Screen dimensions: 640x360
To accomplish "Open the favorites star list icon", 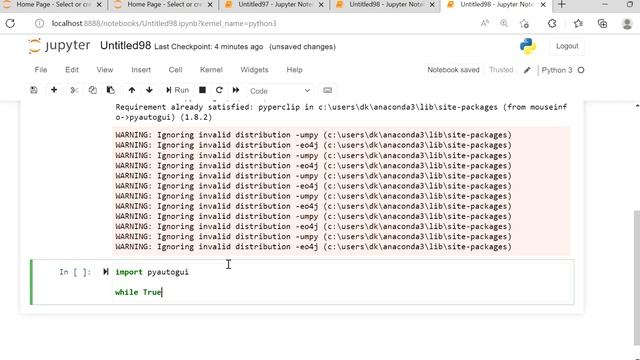I will tap(578, 24).
